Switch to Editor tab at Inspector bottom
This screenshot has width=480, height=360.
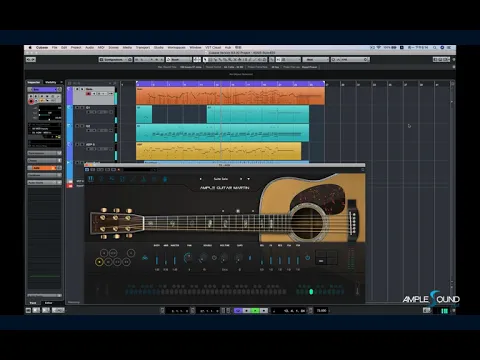pyautogui.click(x=48, y=303)
